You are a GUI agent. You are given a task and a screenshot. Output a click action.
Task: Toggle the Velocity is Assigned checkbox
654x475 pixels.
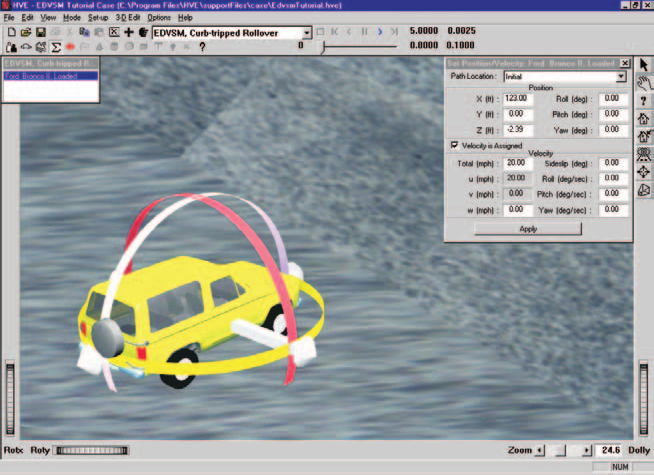tap(454, 145)
